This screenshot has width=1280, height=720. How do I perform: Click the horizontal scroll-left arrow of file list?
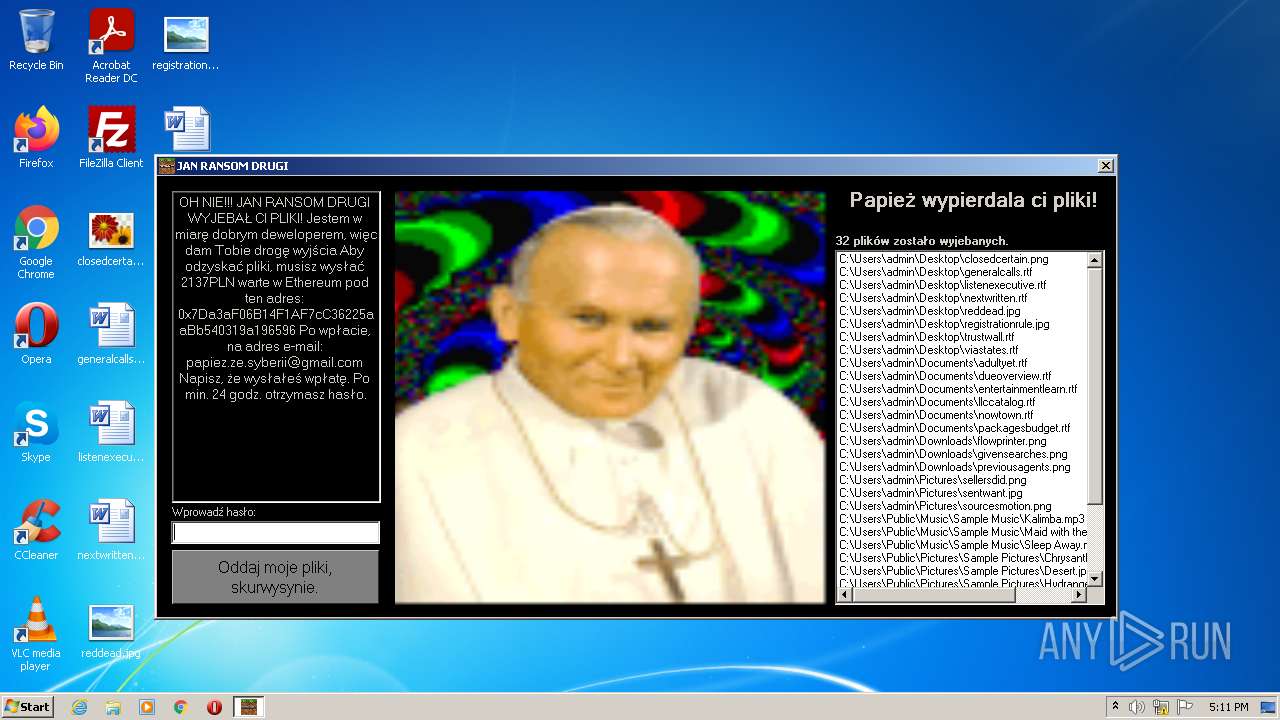click(x=844, y=595)
